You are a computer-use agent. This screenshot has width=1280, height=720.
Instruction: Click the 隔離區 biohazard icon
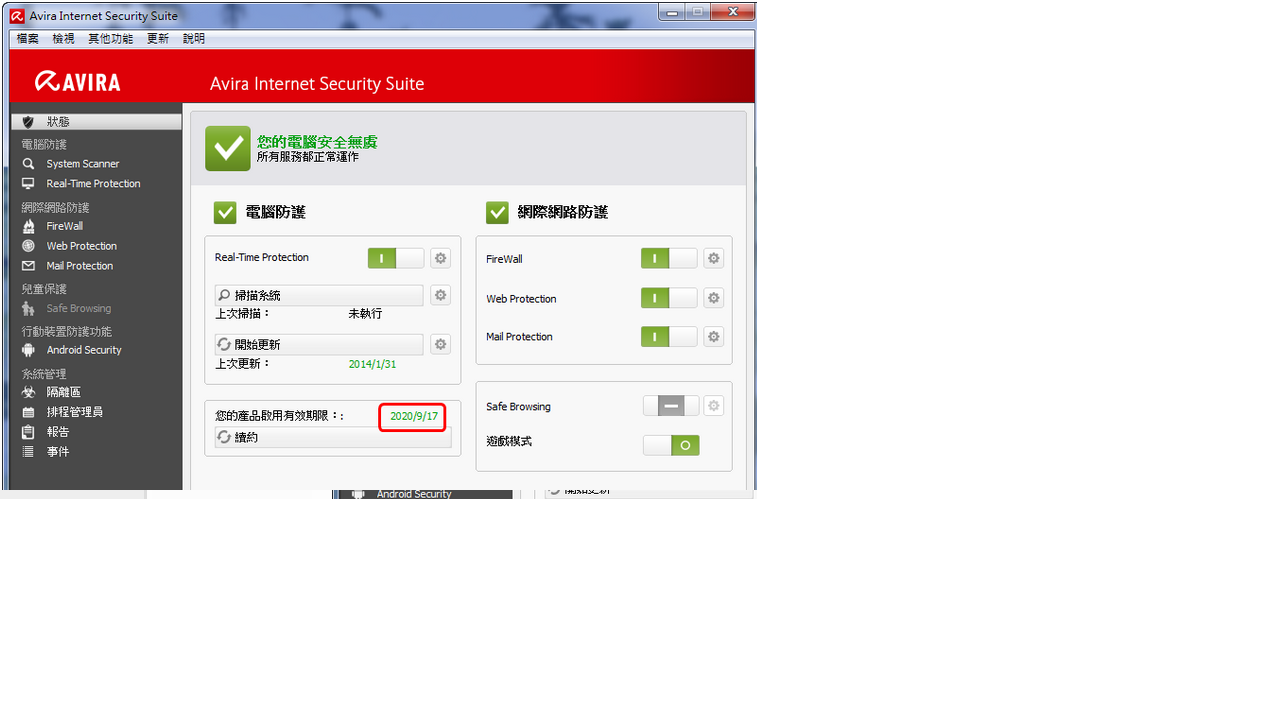(x=28, y=393)
